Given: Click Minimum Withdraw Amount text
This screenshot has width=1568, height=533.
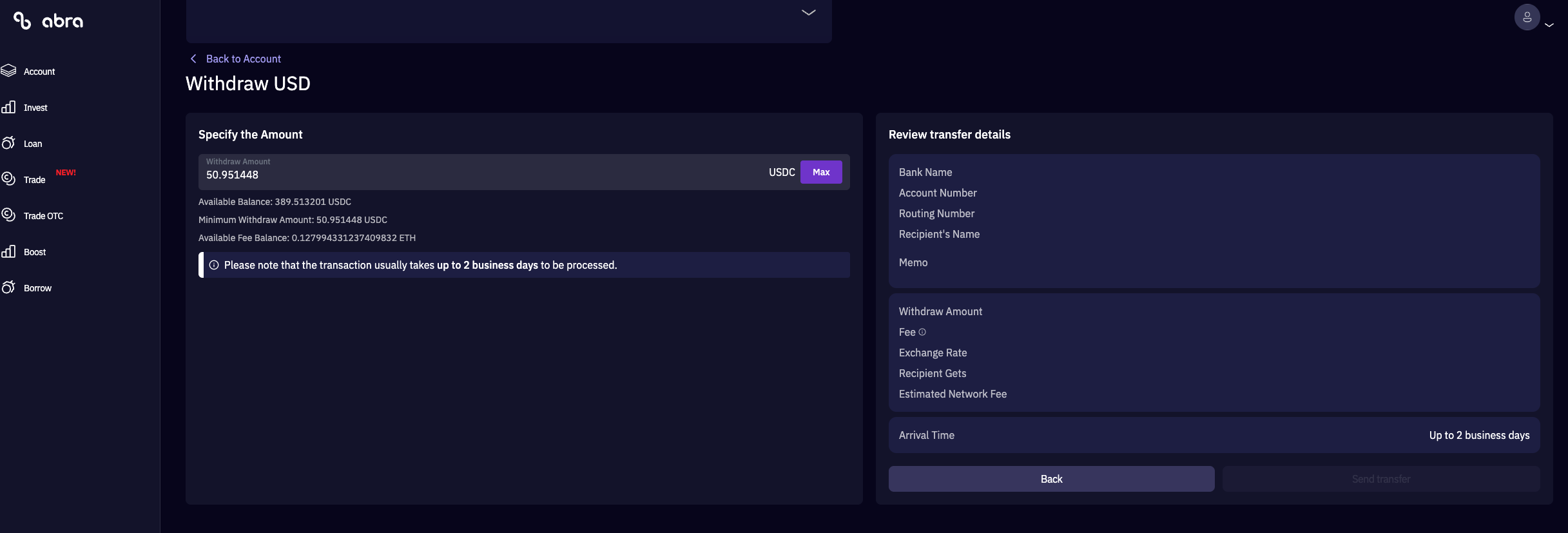Looking at the screenshot, I should 293,220.
